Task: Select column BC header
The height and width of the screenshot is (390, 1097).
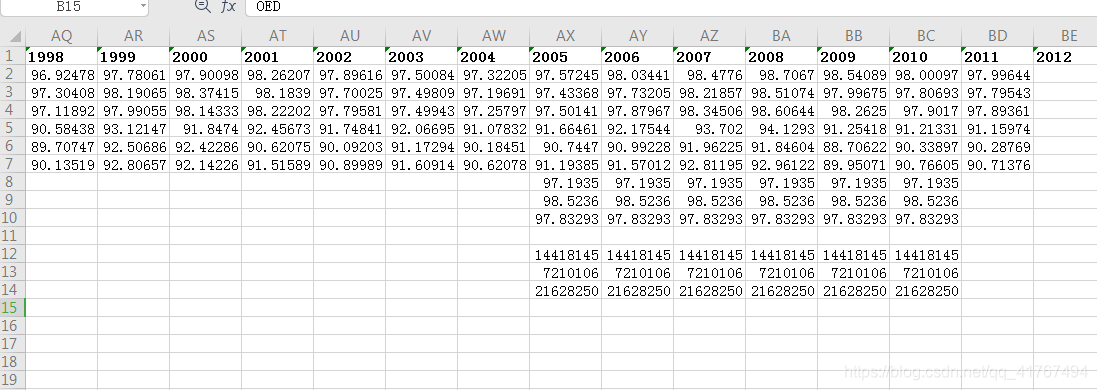Action: pyautogui.click(x=926, y=36)
